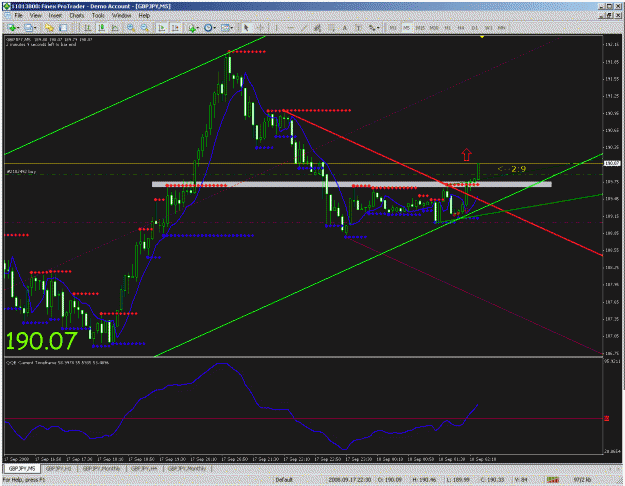Open the Insert menu
The height and width of the screenshot is (486, 625).
[x=55, y=16]
